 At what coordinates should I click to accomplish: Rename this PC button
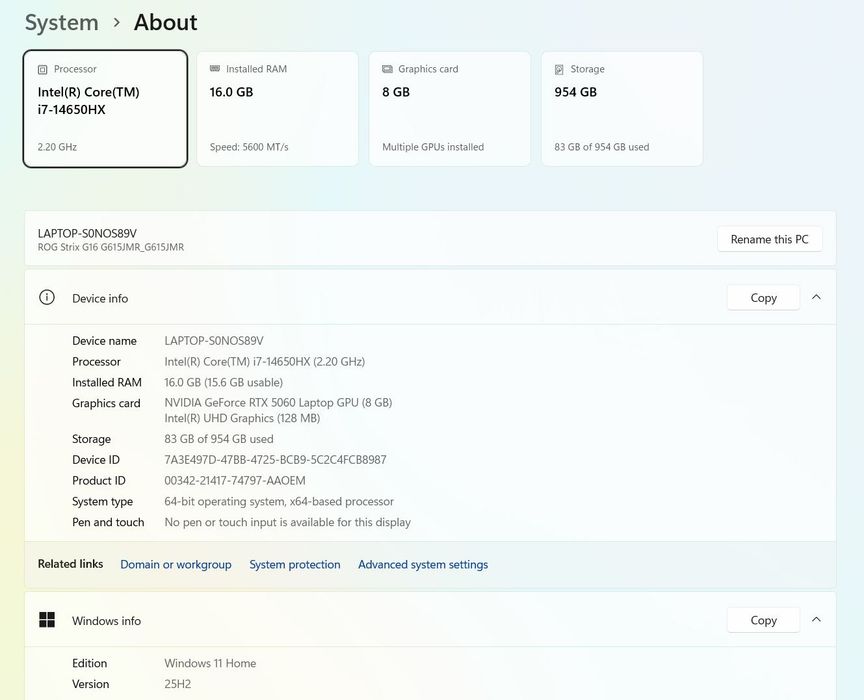(x=770, y=239)
